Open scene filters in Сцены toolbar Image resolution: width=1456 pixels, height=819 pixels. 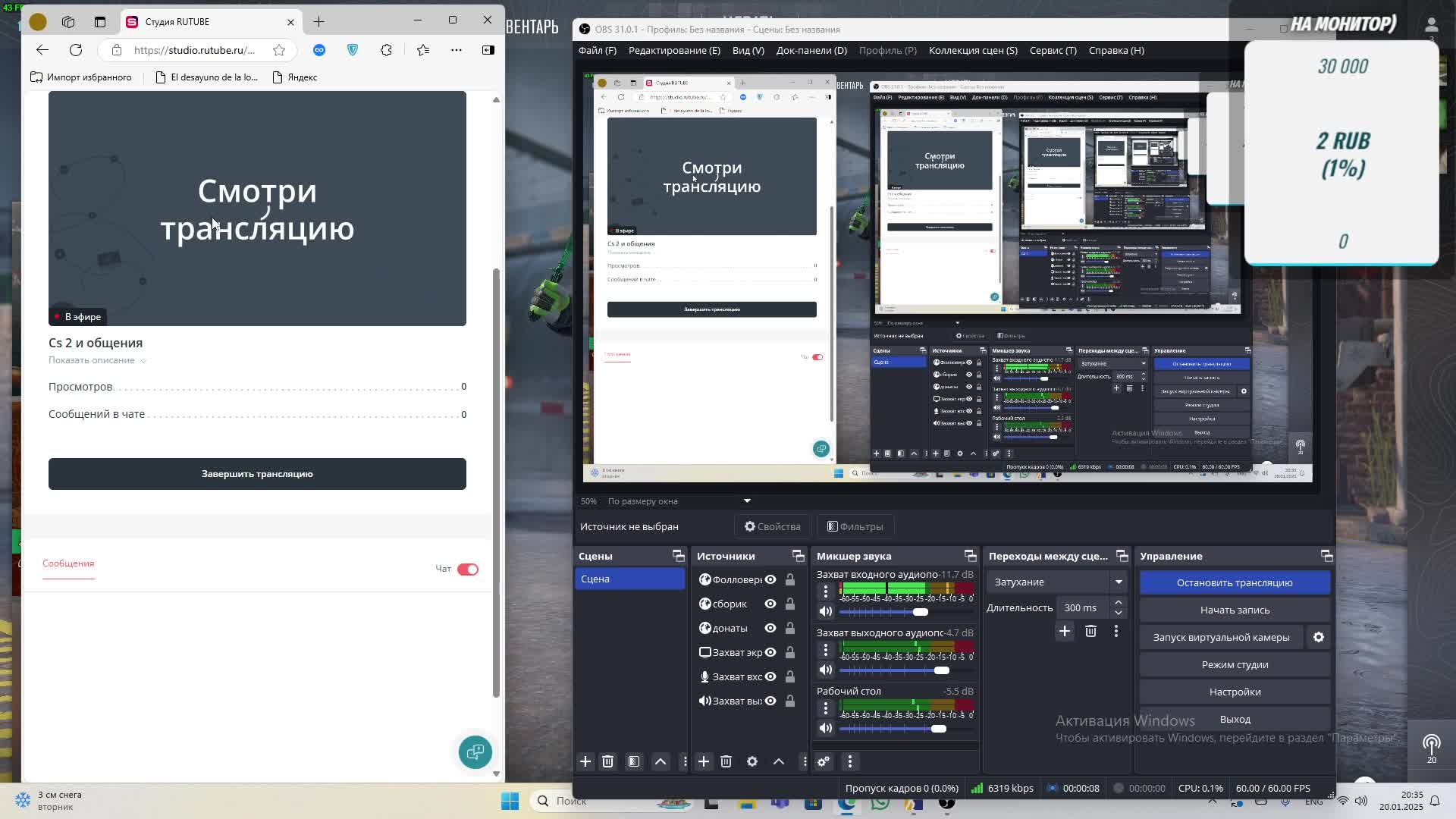coord(634,761)
